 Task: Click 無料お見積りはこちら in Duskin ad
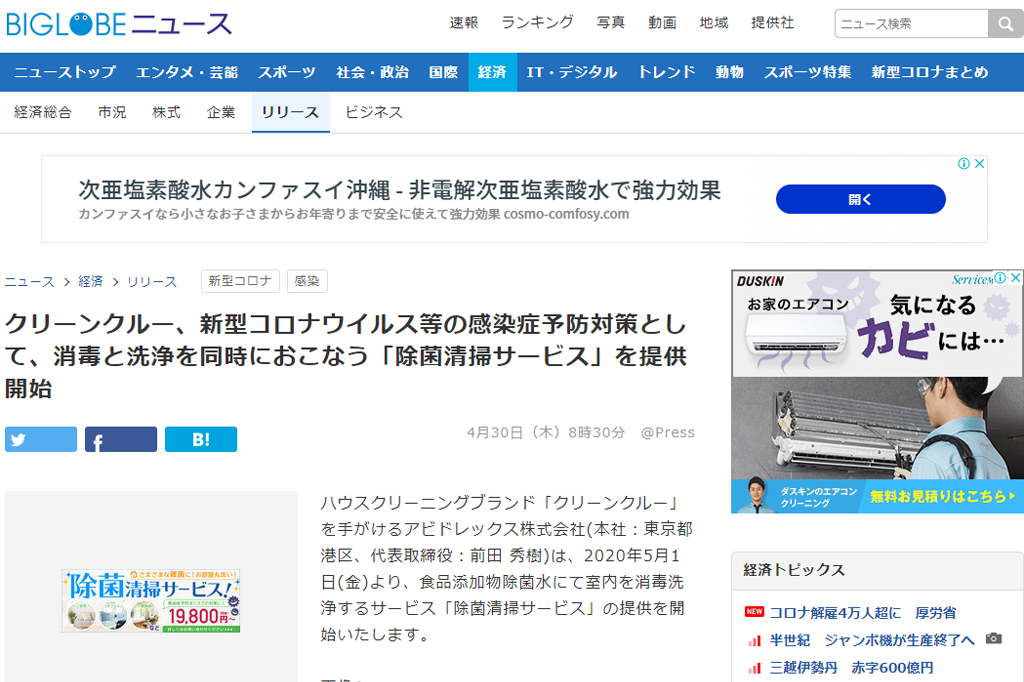(x=943, y=496)
